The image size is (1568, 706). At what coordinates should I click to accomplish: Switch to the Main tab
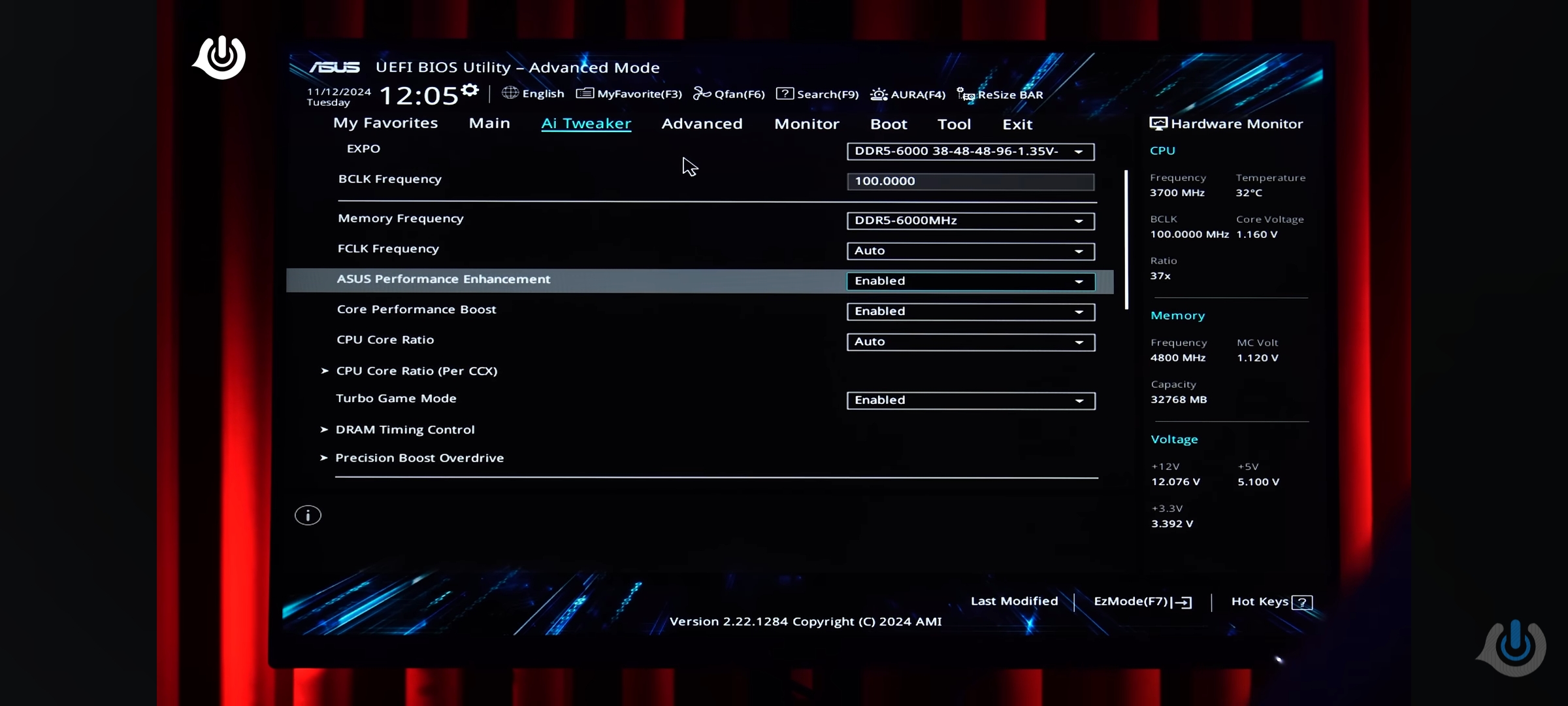[489, 123]
